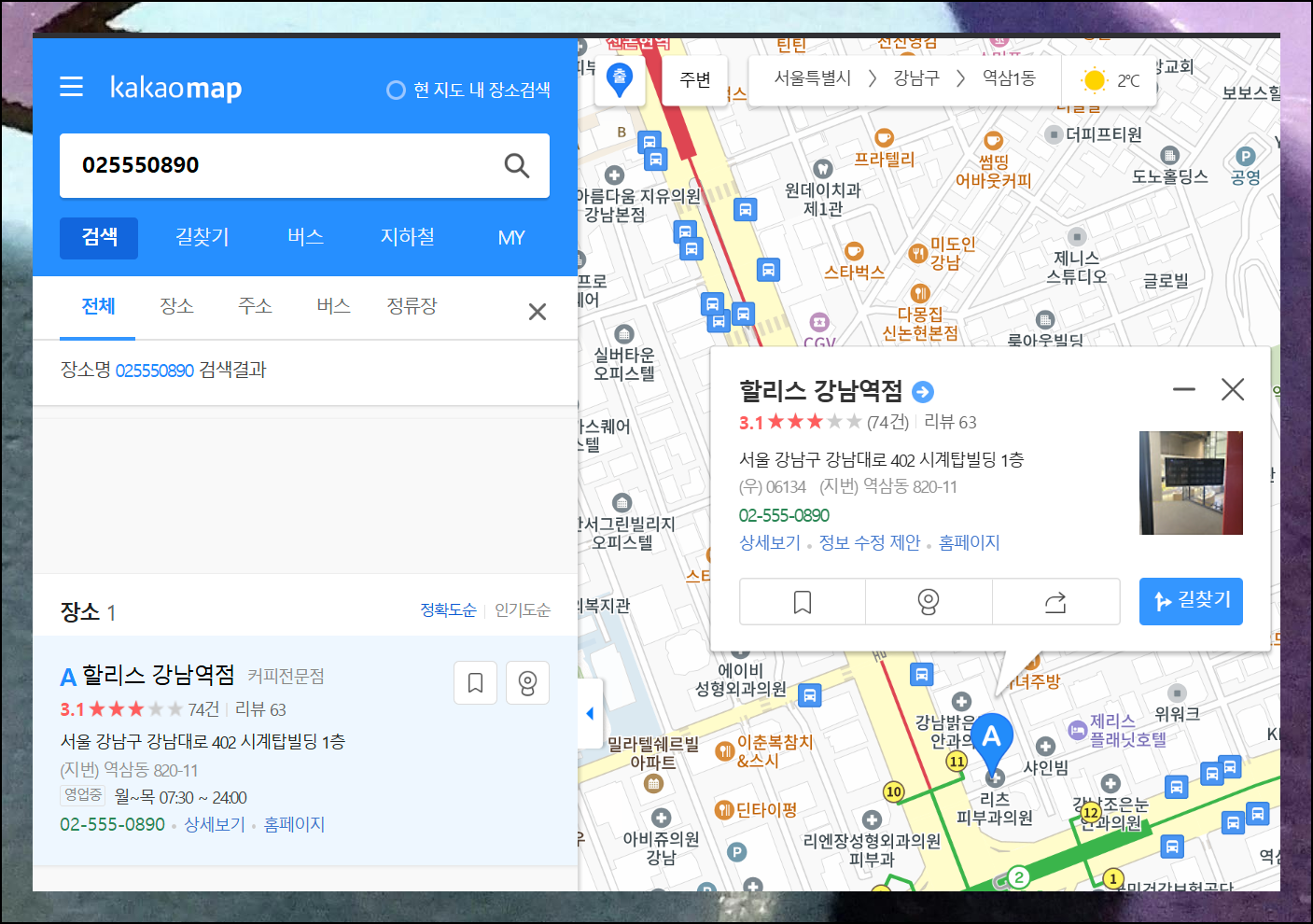This screenshot has height=924, width=1313.
Task: Toggle 현 지도 내 장소검색 option
Action: coord(468,90)
